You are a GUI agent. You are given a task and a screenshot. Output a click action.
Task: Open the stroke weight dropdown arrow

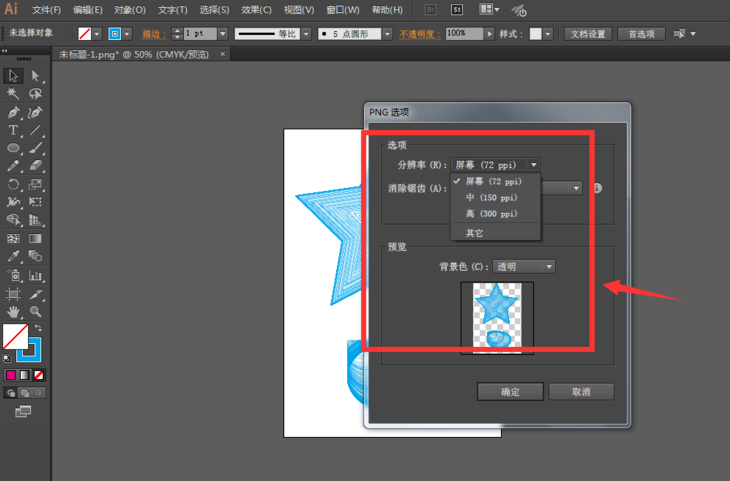223,34
